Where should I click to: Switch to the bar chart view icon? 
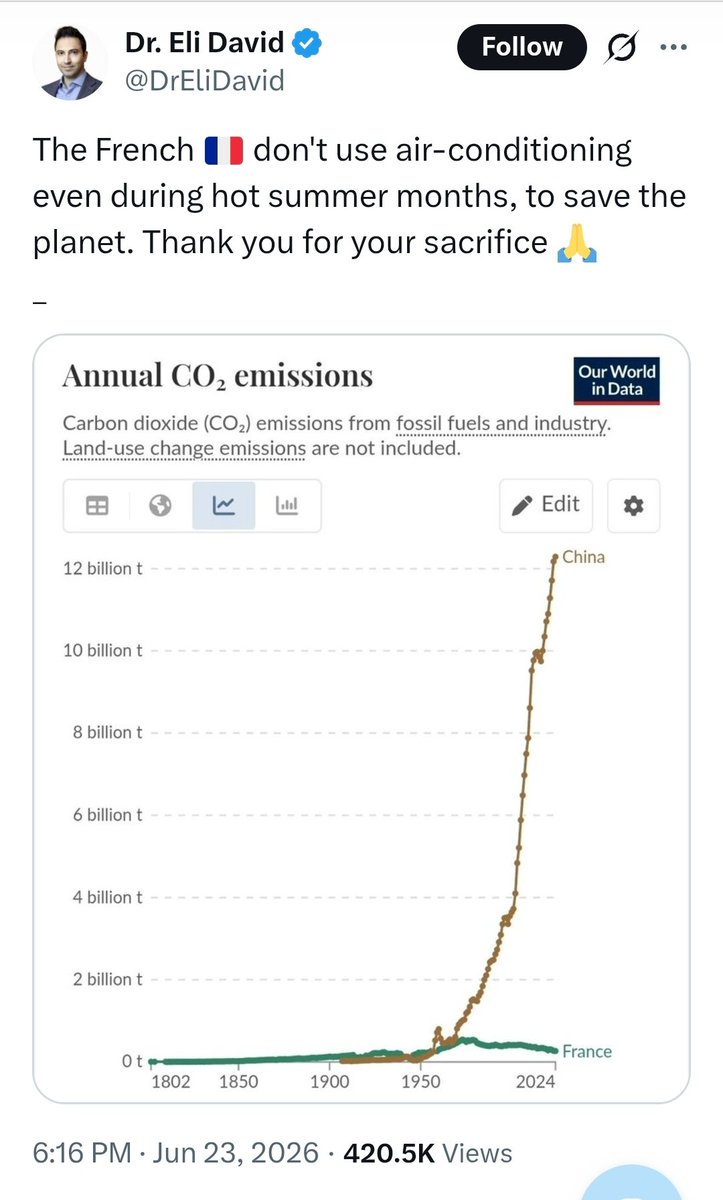[288, 506]
